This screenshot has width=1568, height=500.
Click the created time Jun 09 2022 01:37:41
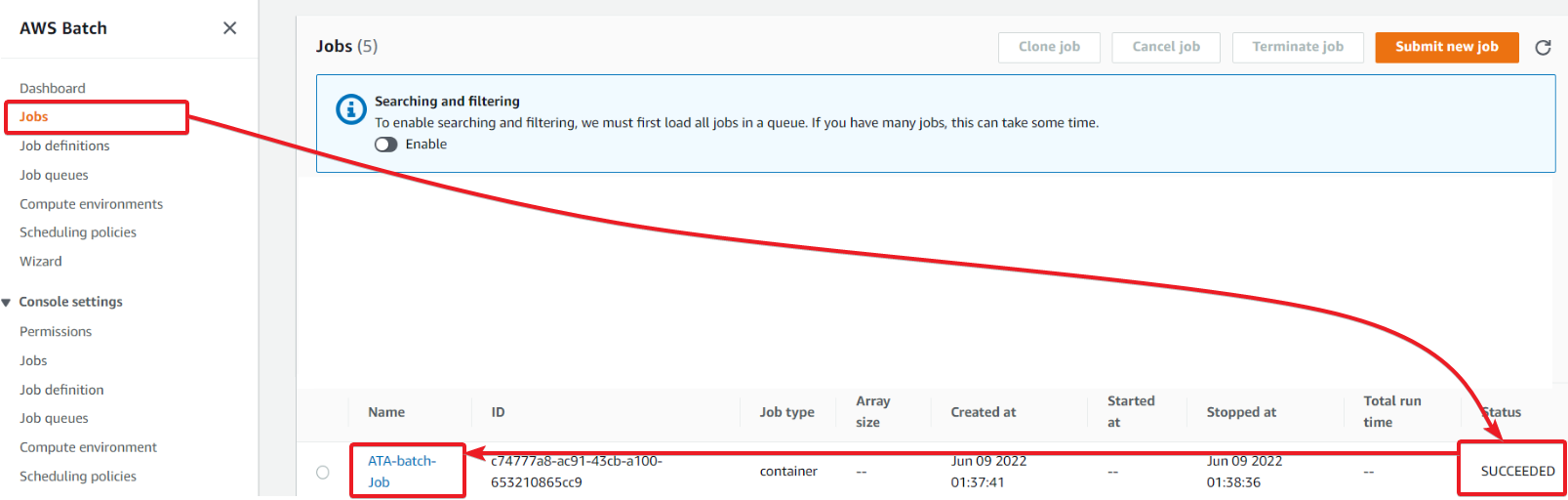point(988,472)
